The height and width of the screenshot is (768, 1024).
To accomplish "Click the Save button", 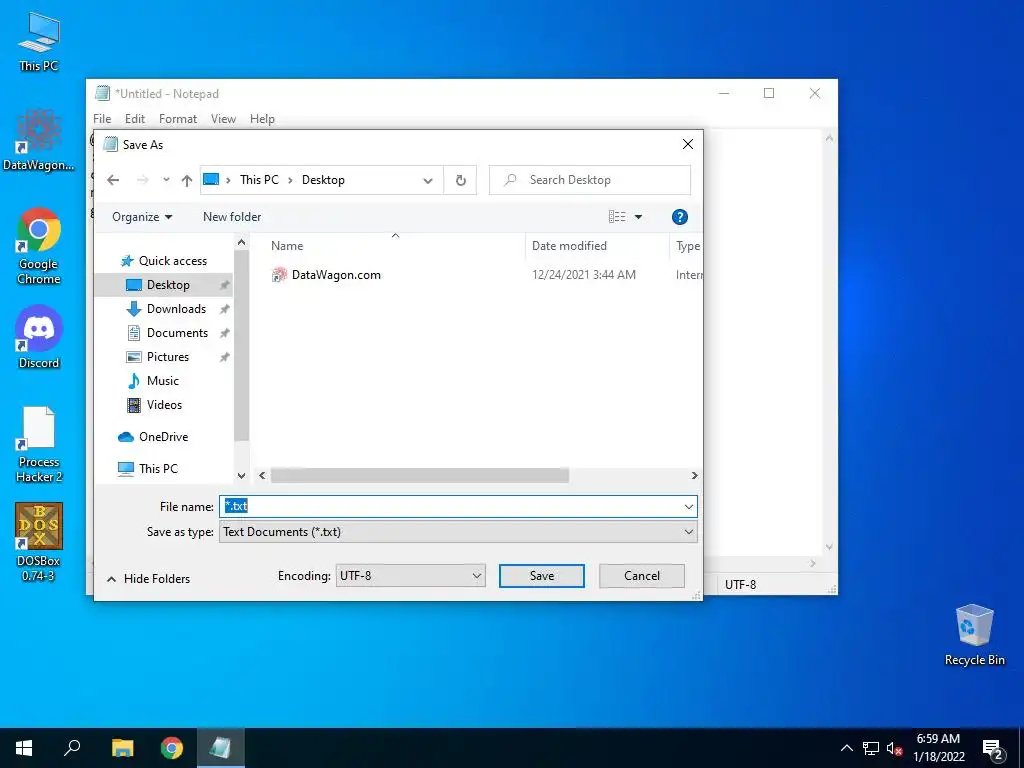I will [541, 575].
